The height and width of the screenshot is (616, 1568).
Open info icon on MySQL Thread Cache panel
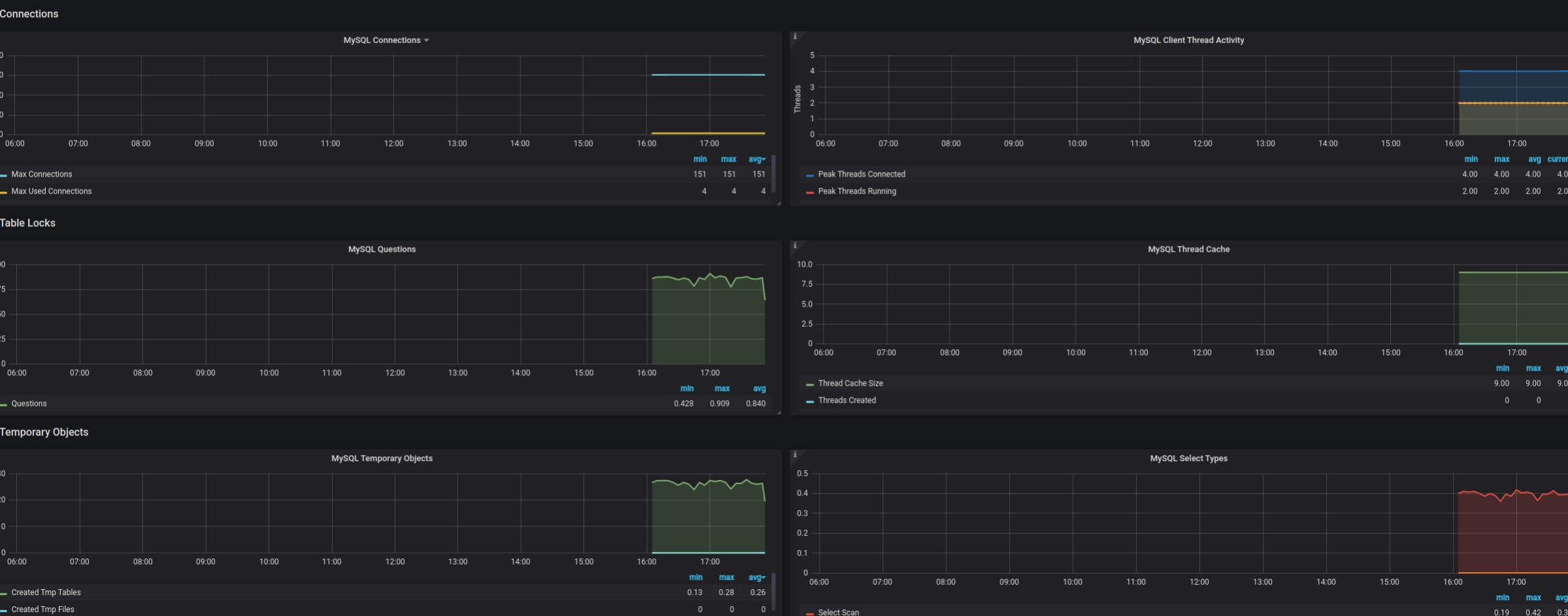tap(795, 246)
